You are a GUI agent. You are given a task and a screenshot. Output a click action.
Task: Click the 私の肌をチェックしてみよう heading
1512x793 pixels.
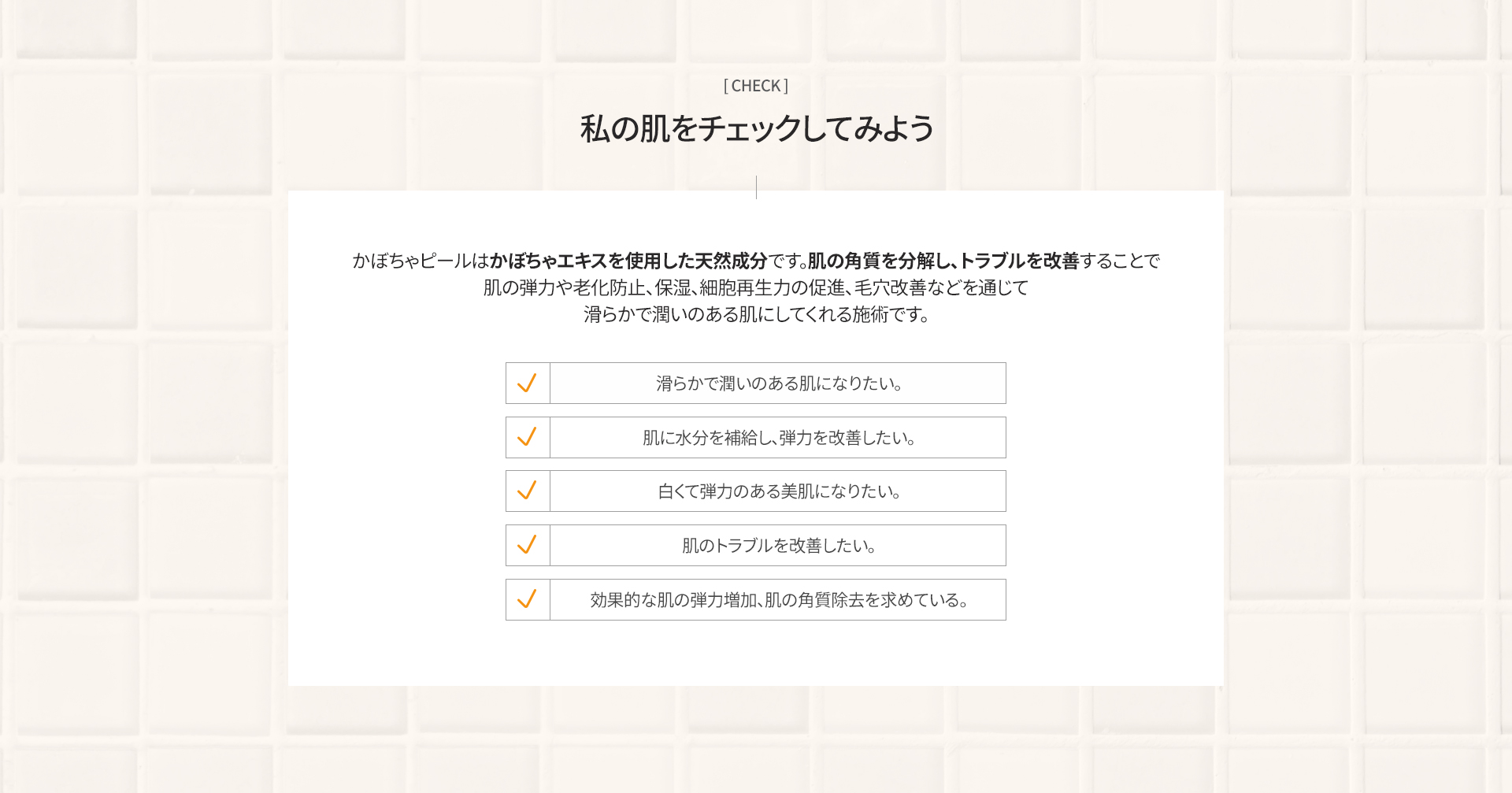click(757, 128)
